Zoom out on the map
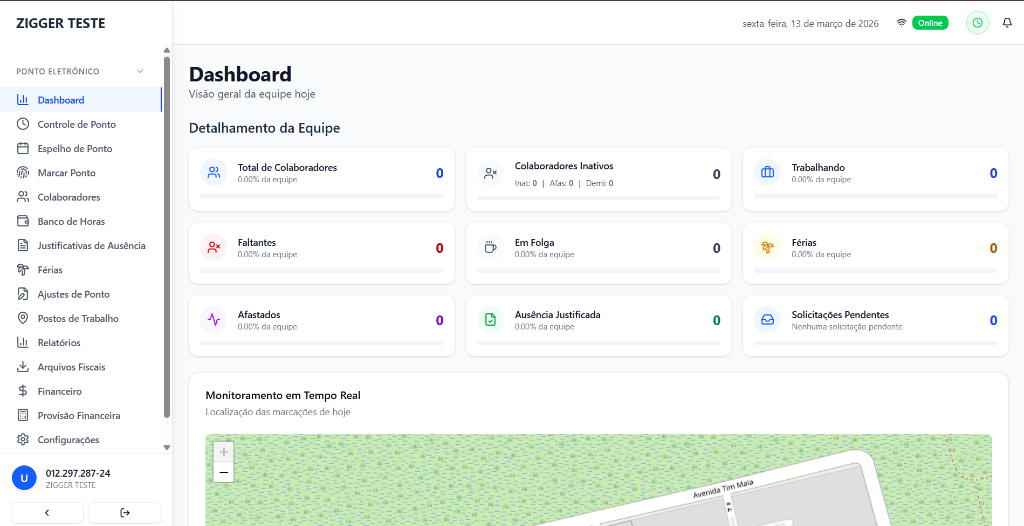The width and height of the screenshot is (1024, 526). point(223,472)
